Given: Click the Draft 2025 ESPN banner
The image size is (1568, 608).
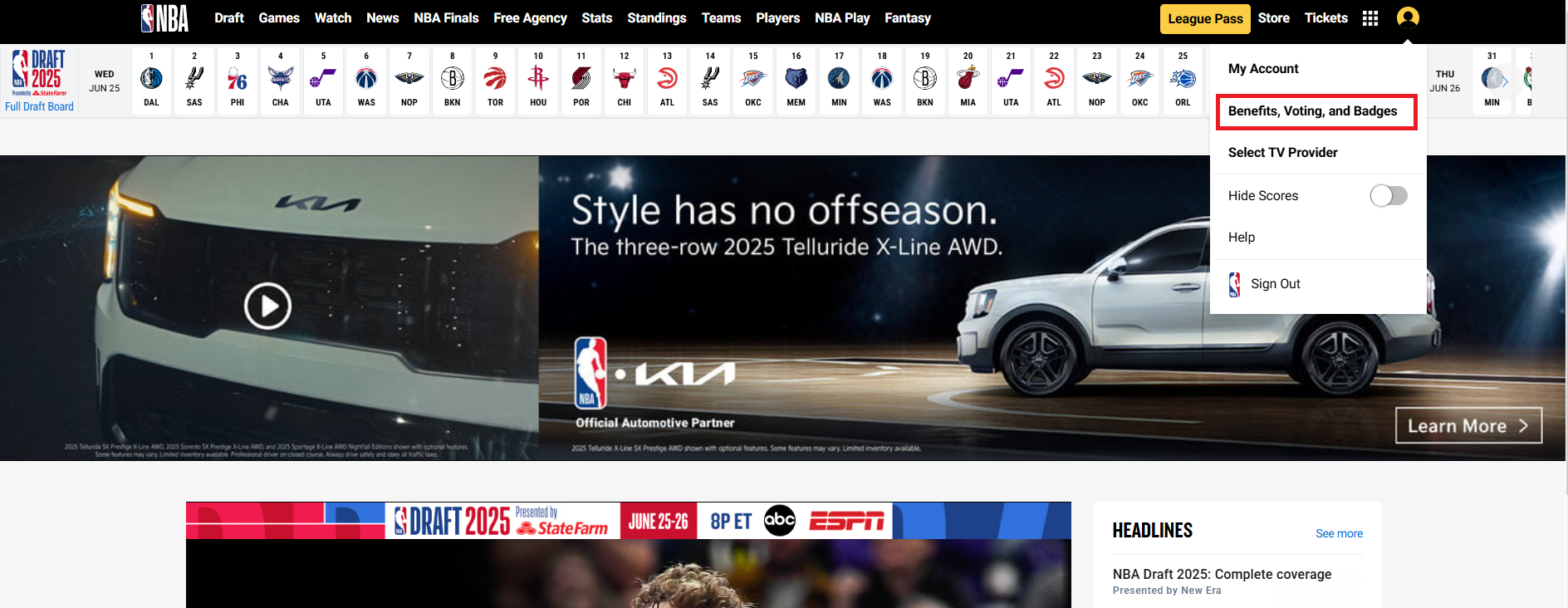Looking at the screenshot, I should pyautogui.click(x=629, y=521).
